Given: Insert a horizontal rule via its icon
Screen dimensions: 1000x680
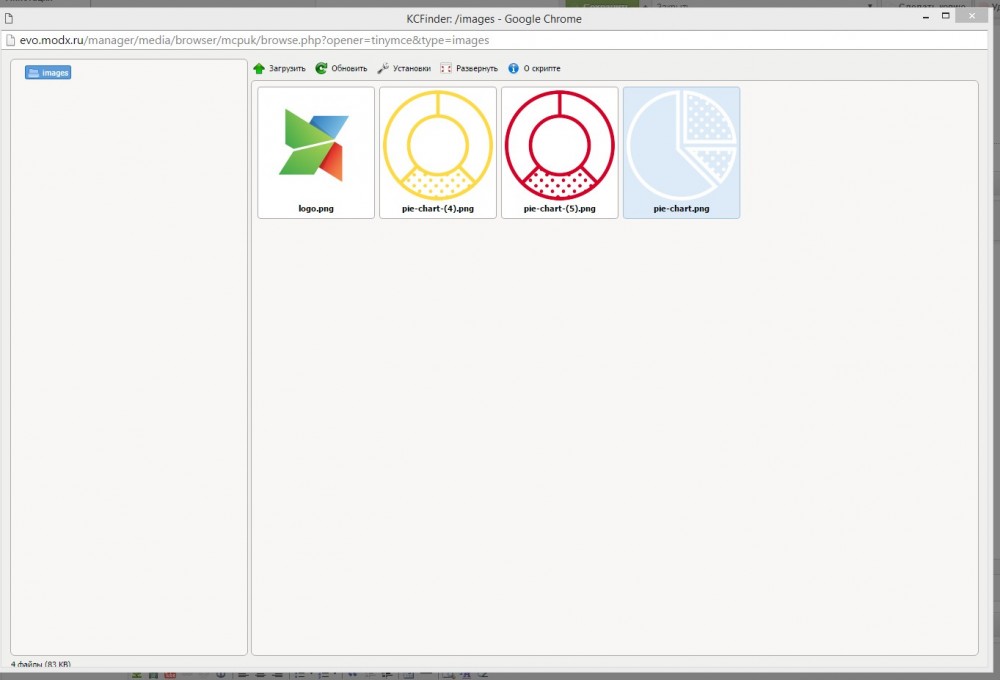Looking at the screenshot, I should coord(426,674).
